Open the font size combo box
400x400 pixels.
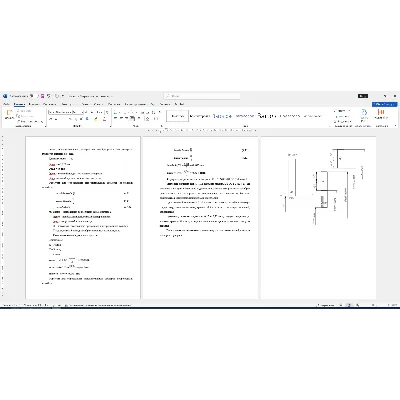tap(78, 112)
